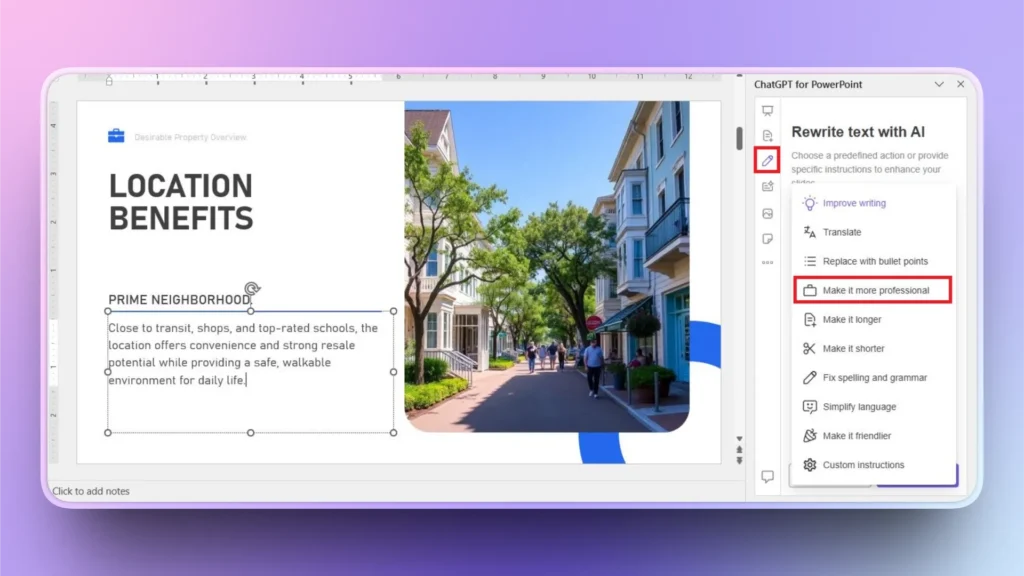Click the comment bubble icon at sidebar bottom
Viewport: 1024px width, 576px height.
pos(767,477)
